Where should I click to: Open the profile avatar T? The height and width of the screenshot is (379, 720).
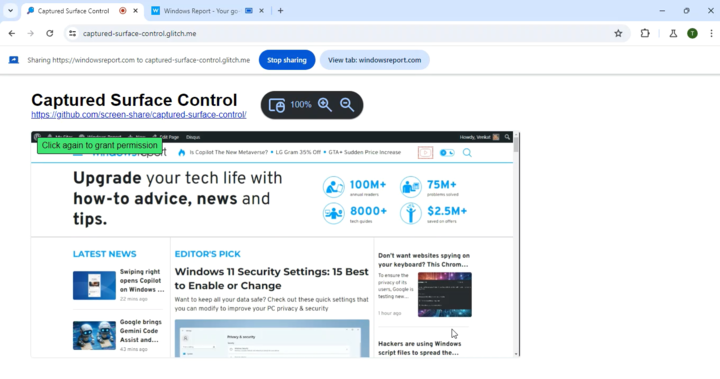pos(692,33)
